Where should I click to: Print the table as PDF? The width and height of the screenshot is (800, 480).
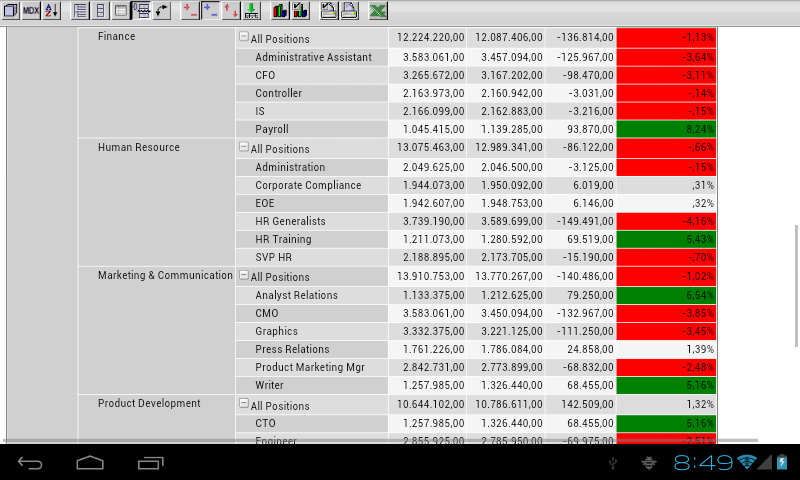pos(349,10)
